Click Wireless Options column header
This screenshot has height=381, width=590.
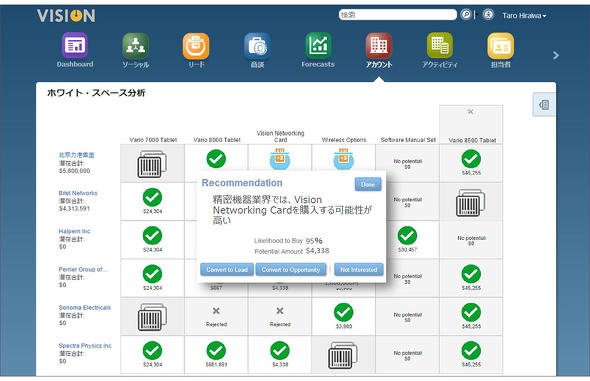coord(344,140)
